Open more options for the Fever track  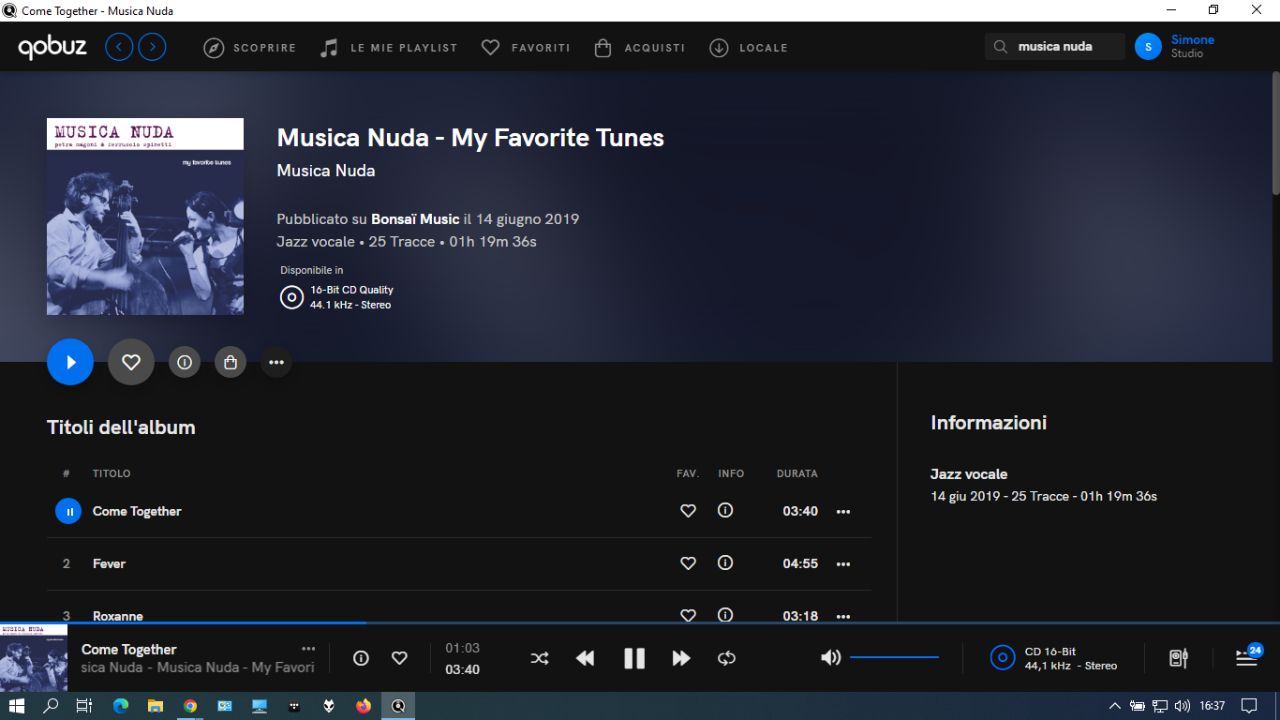click(x=843, y=564)
